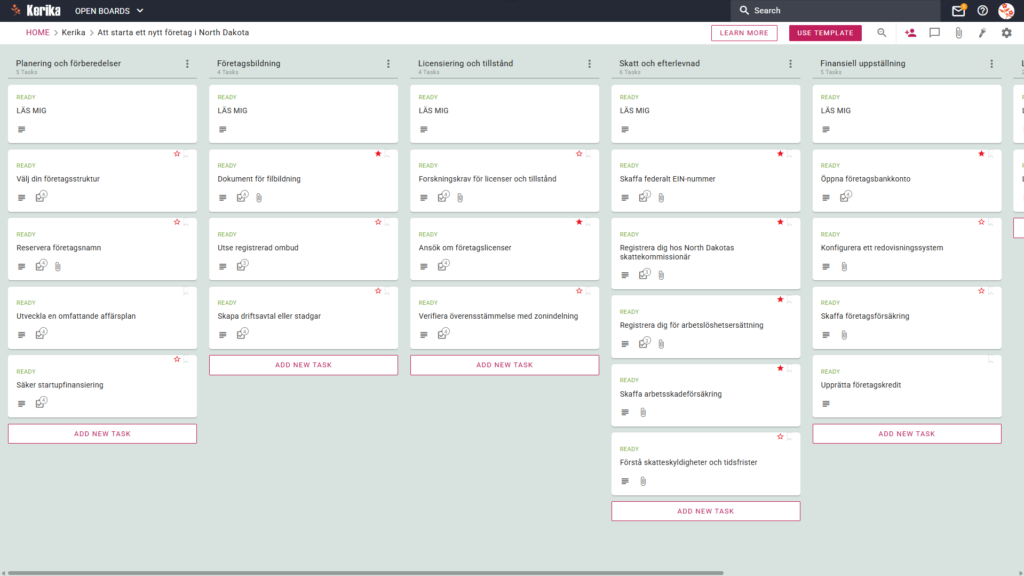Open attachment icon on Skaffa arbetsskadeförsäkring card
1024x576 pixels.
(x=643, y=412)
